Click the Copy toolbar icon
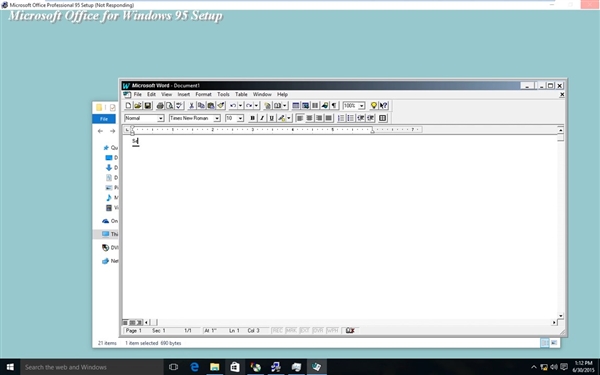The height and width of the screenshot is (375, 600). coord(201,106)
